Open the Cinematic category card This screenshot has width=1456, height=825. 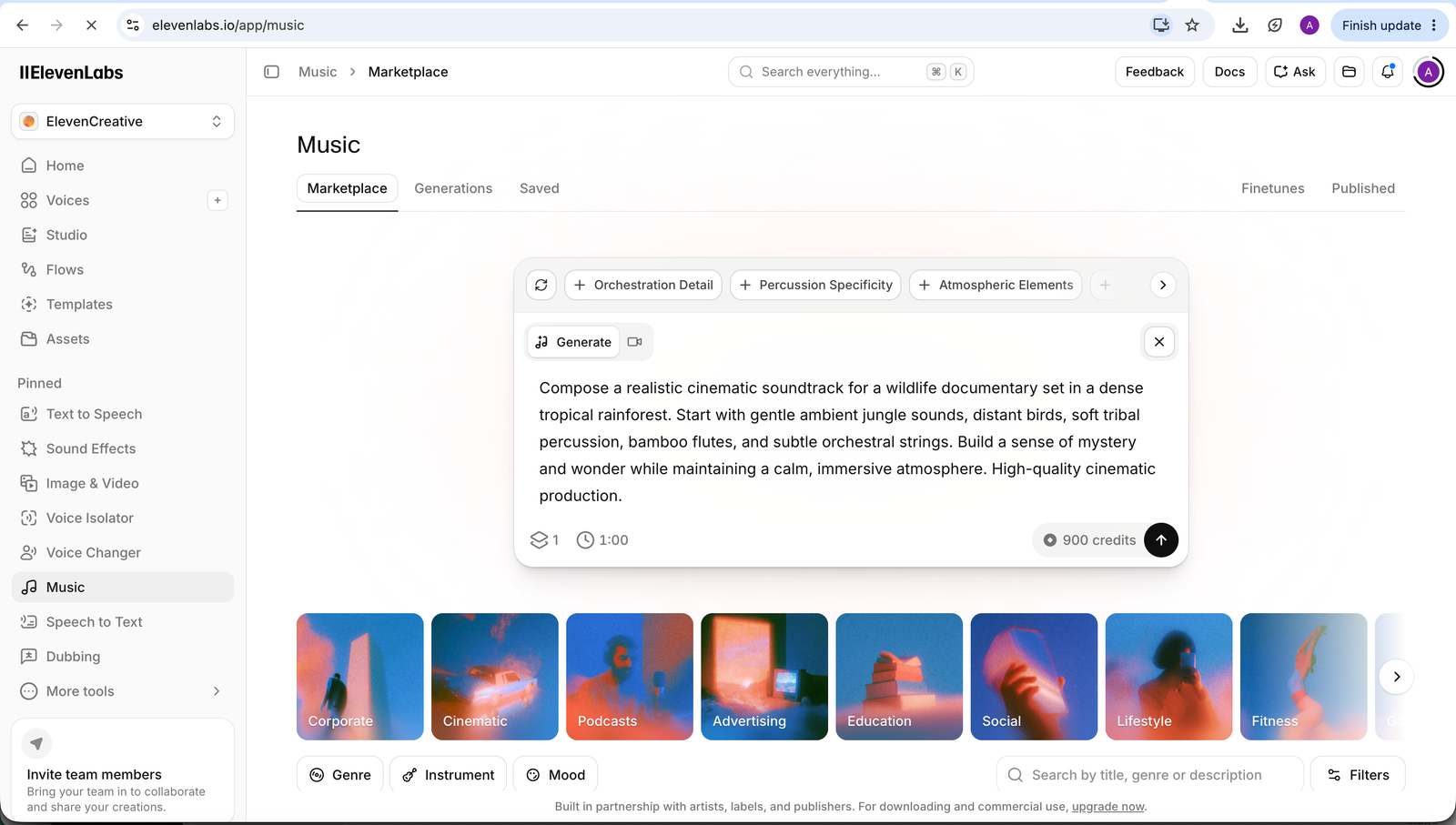coord(495,677)
